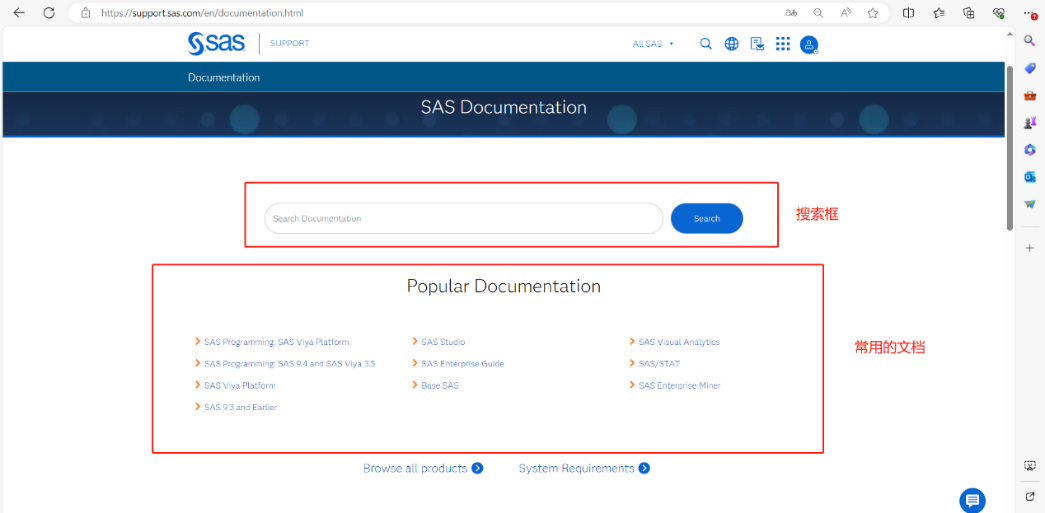Click the user profile avatar icon
The width and height of the screenshot is (1045, 513).
[x=809, y=44]
